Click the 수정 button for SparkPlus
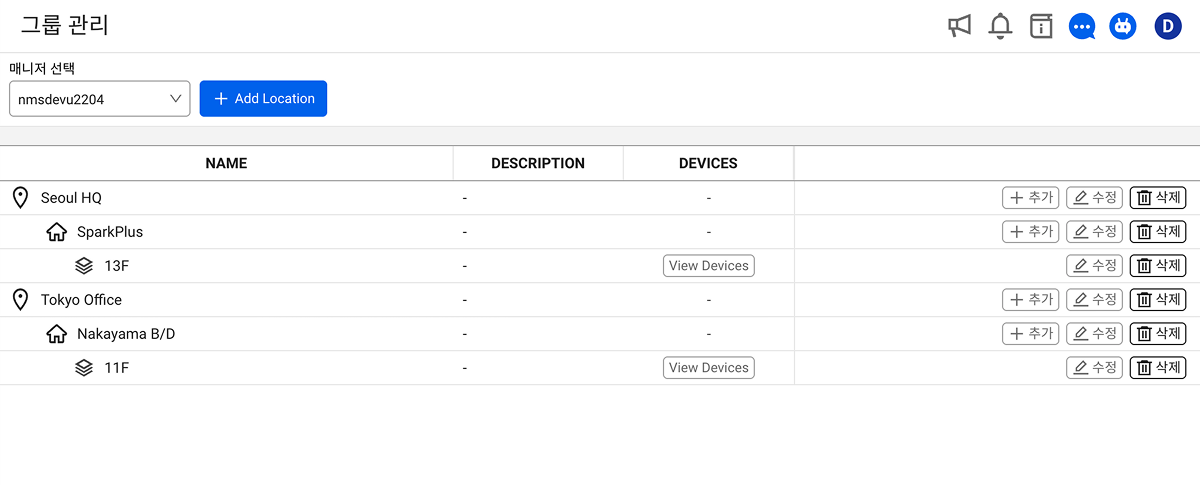The height and width of the screenshot is (485, 1200). (x=1094, y=232)
